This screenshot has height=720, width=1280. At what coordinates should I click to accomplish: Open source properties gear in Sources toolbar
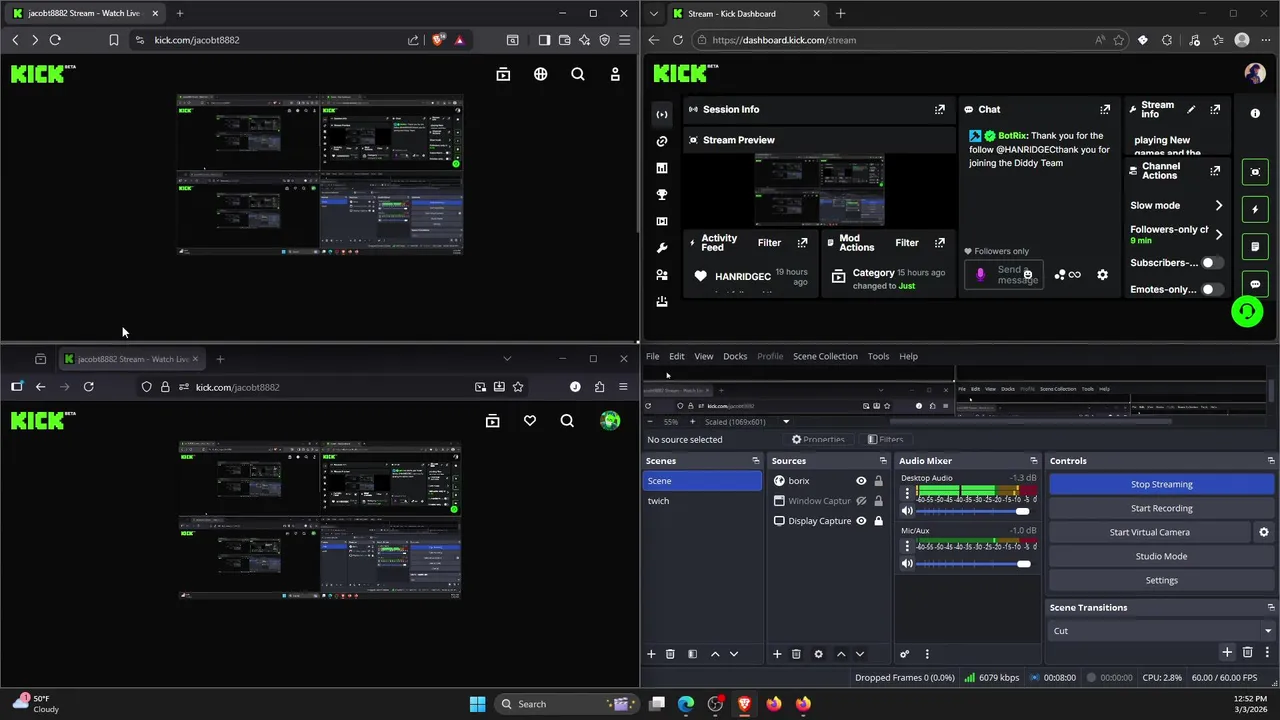(x=818, y=654)
